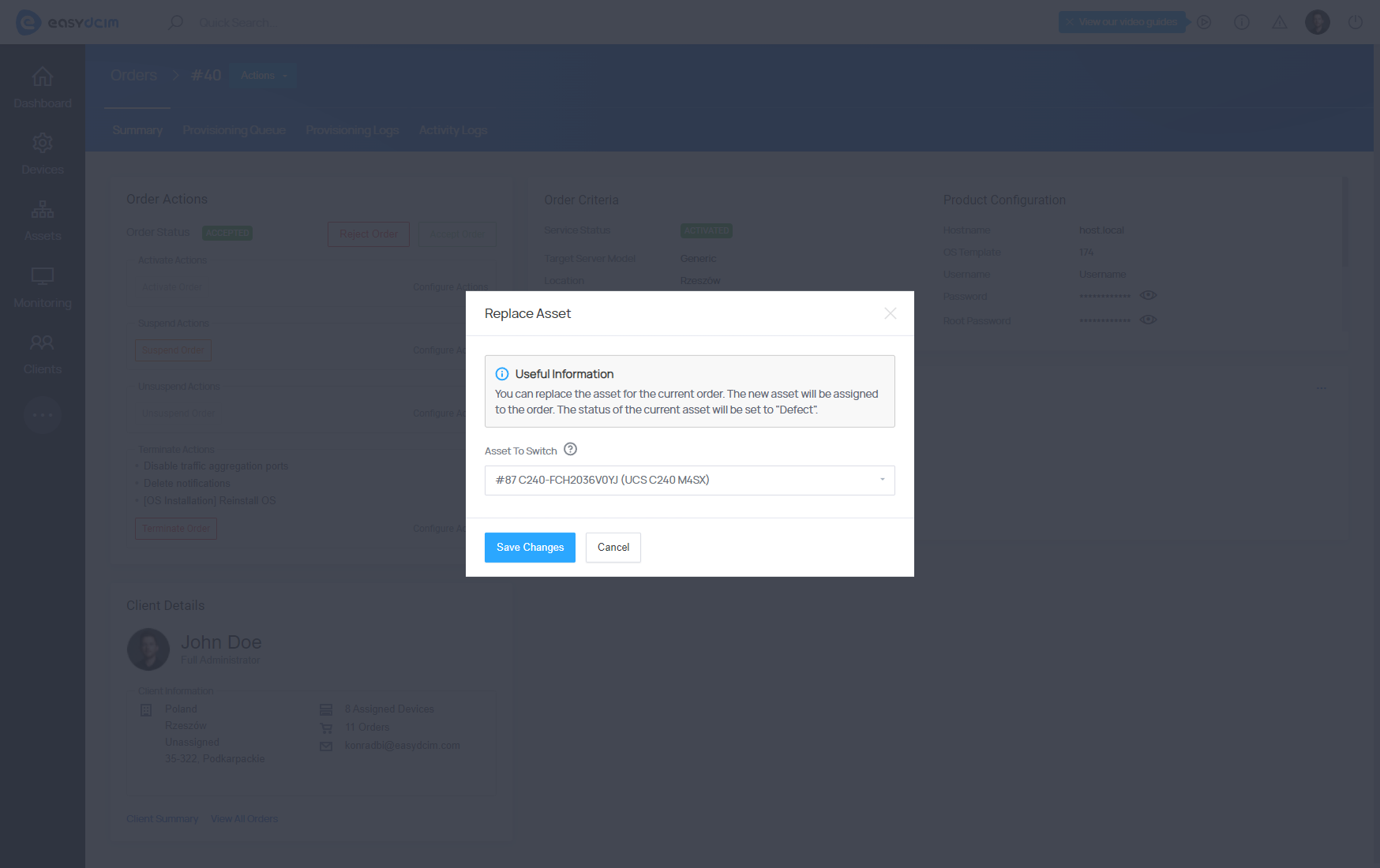Click the Reject Order button
This screenshot has width=1380, height=868.
[x=369, y=234]
